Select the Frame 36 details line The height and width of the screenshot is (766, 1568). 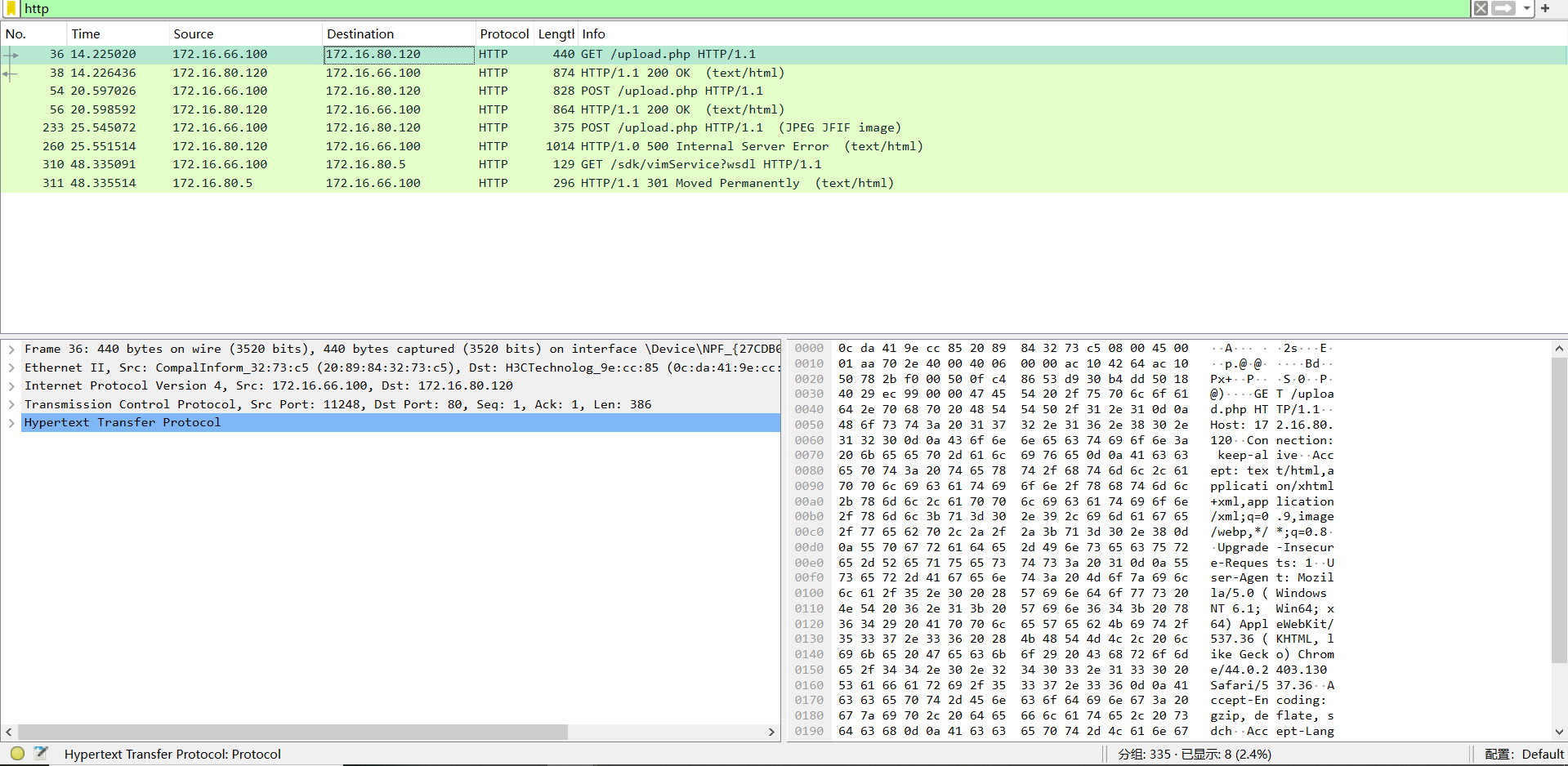[x=401, y=349]
